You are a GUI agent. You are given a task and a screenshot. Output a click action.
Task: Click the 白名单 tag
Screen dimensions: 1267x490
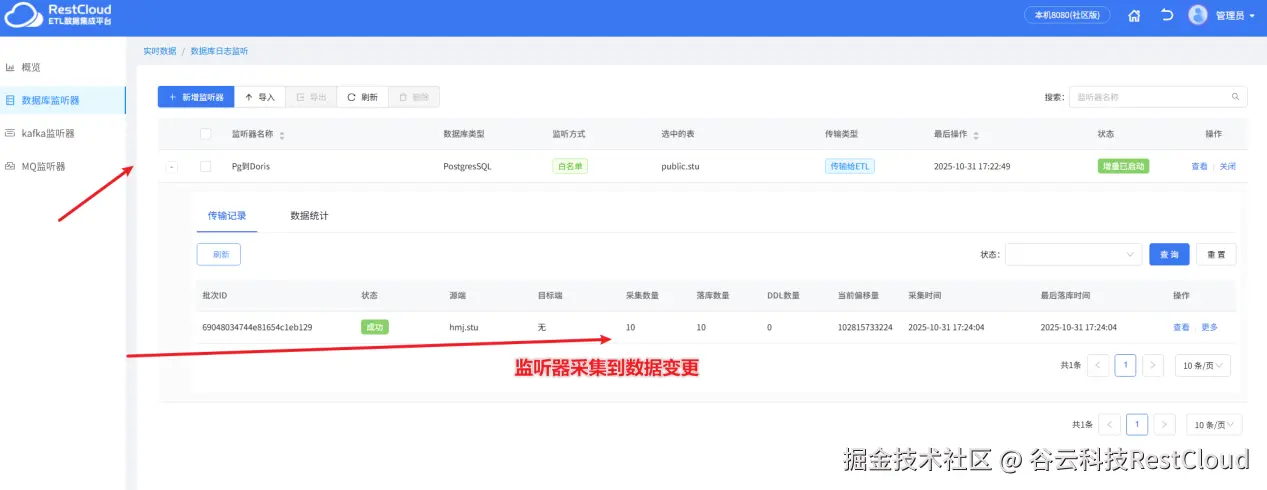point(570,166)
